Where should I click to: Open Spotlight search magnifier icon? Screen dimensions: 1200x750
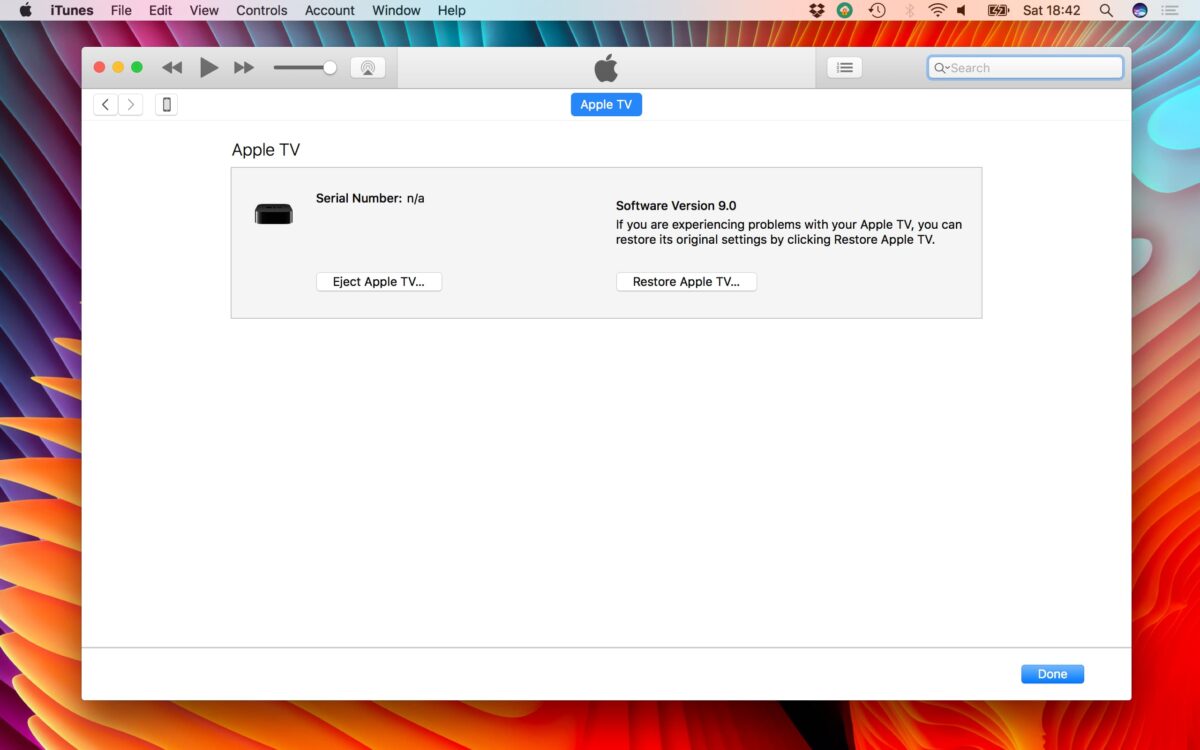click(1106, 10)
